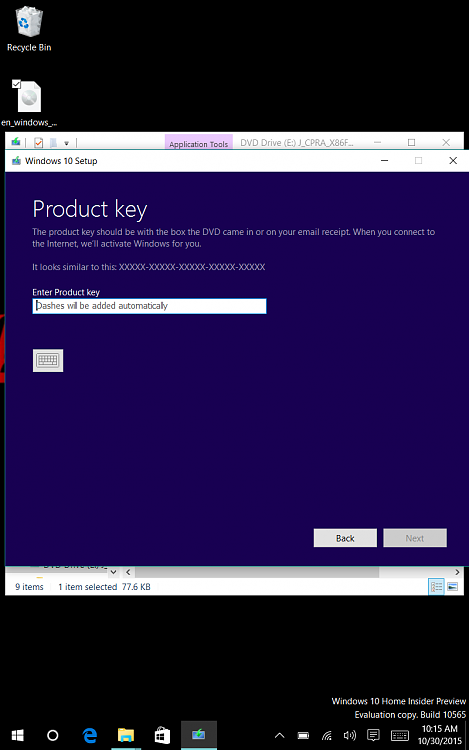Screen dimensions: 469x750
Task: Click the left scroll arrow in Explorer
Action: tap(128, 572)
